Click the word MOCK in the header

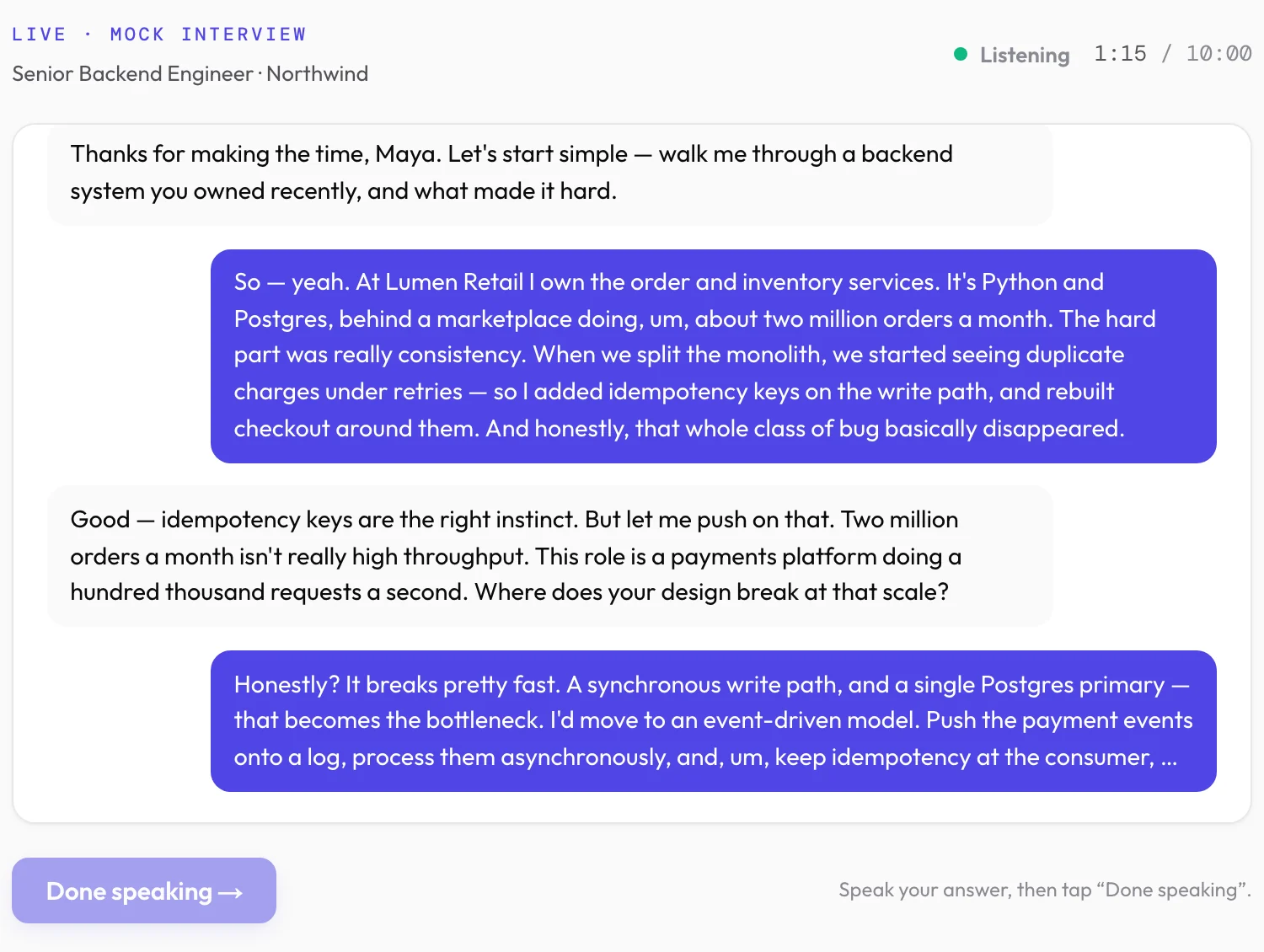pyautogui.click(x=137, y=35)
